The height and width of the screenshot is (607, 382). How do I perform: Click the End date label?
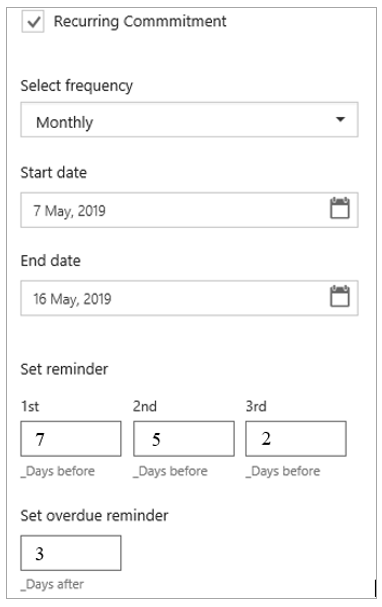pos(51,261)
